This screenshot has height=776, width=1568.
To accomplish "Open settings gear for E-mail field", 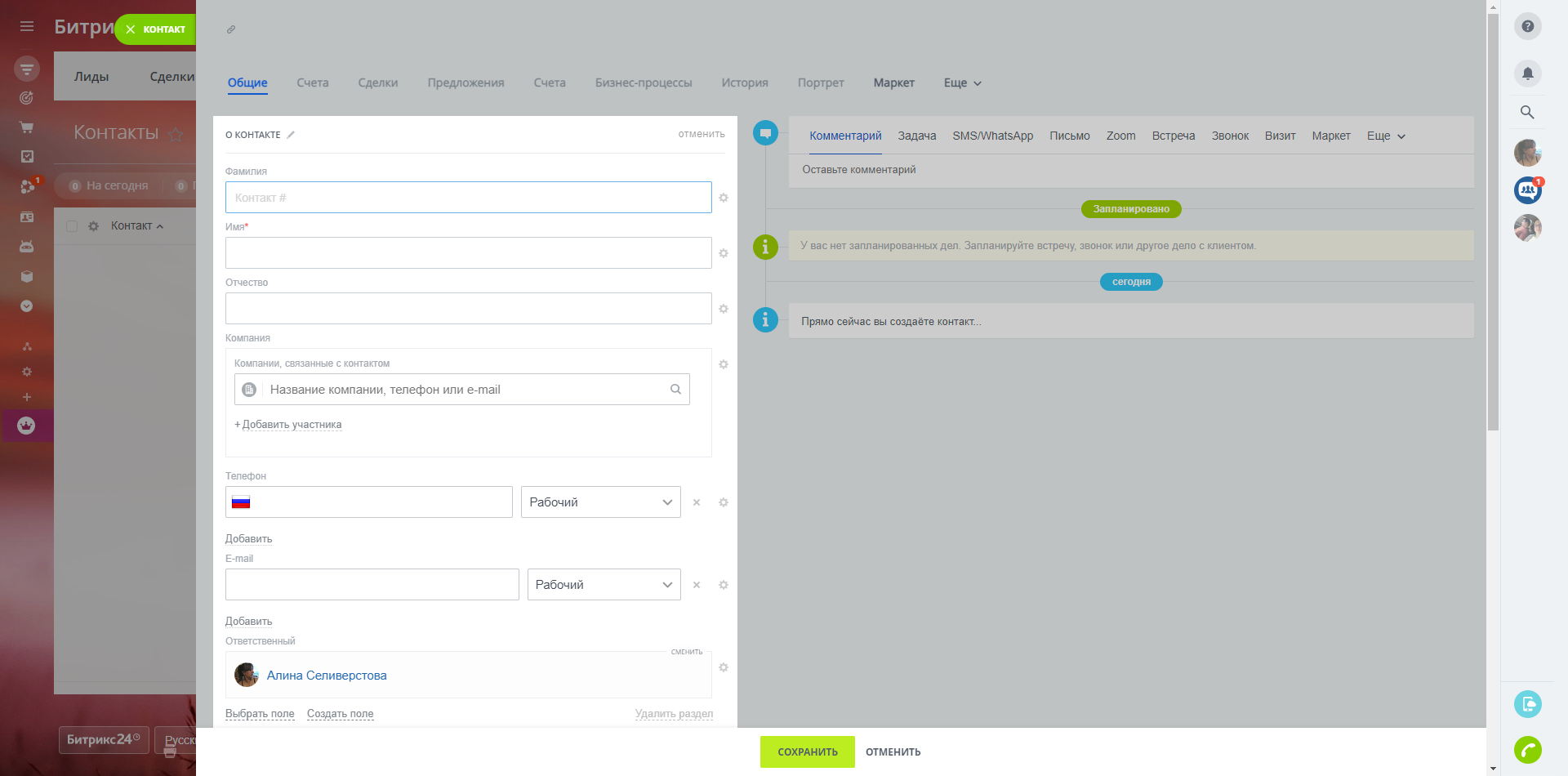I will (x=724, y=585).
